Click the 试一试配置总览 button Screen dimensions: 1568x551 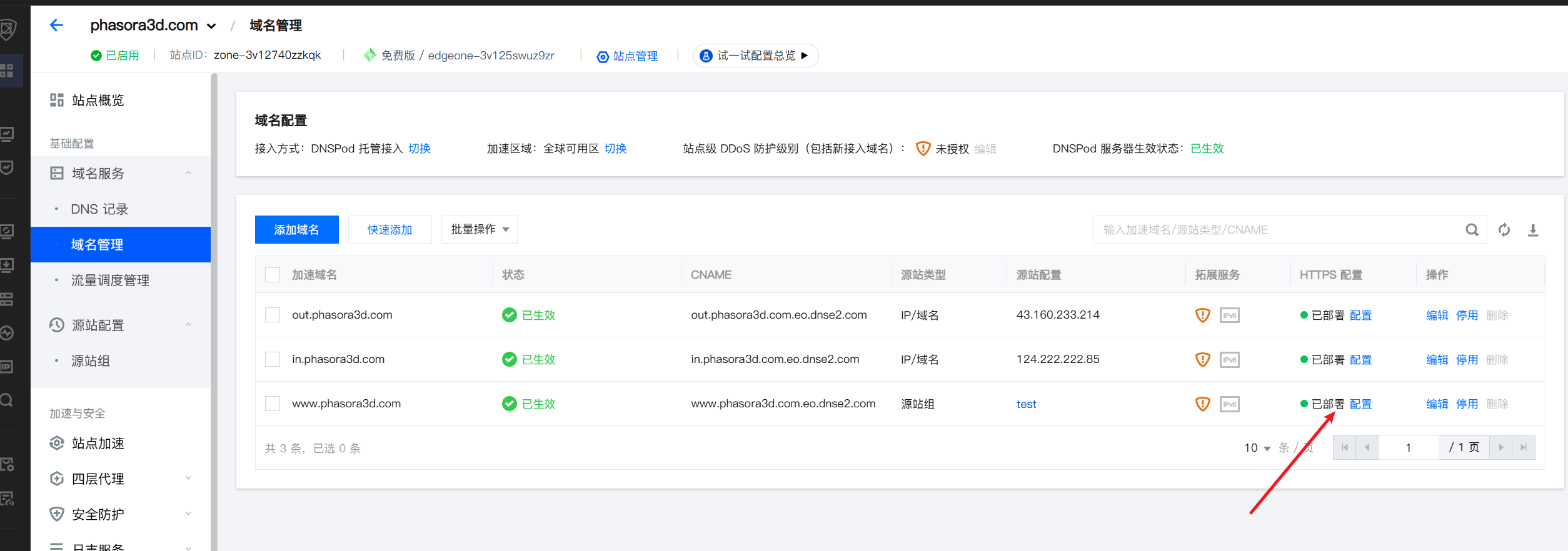point(755,56)
